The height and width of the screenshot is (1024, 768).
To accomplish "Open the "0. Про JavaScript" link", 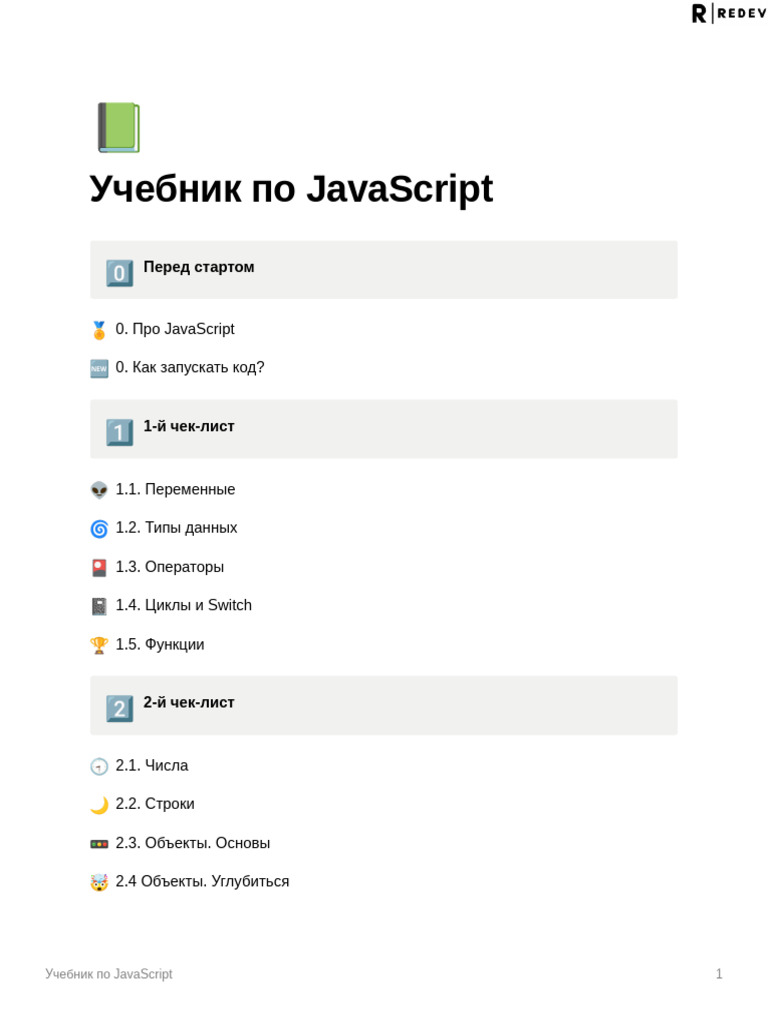I will pos(175,329).
